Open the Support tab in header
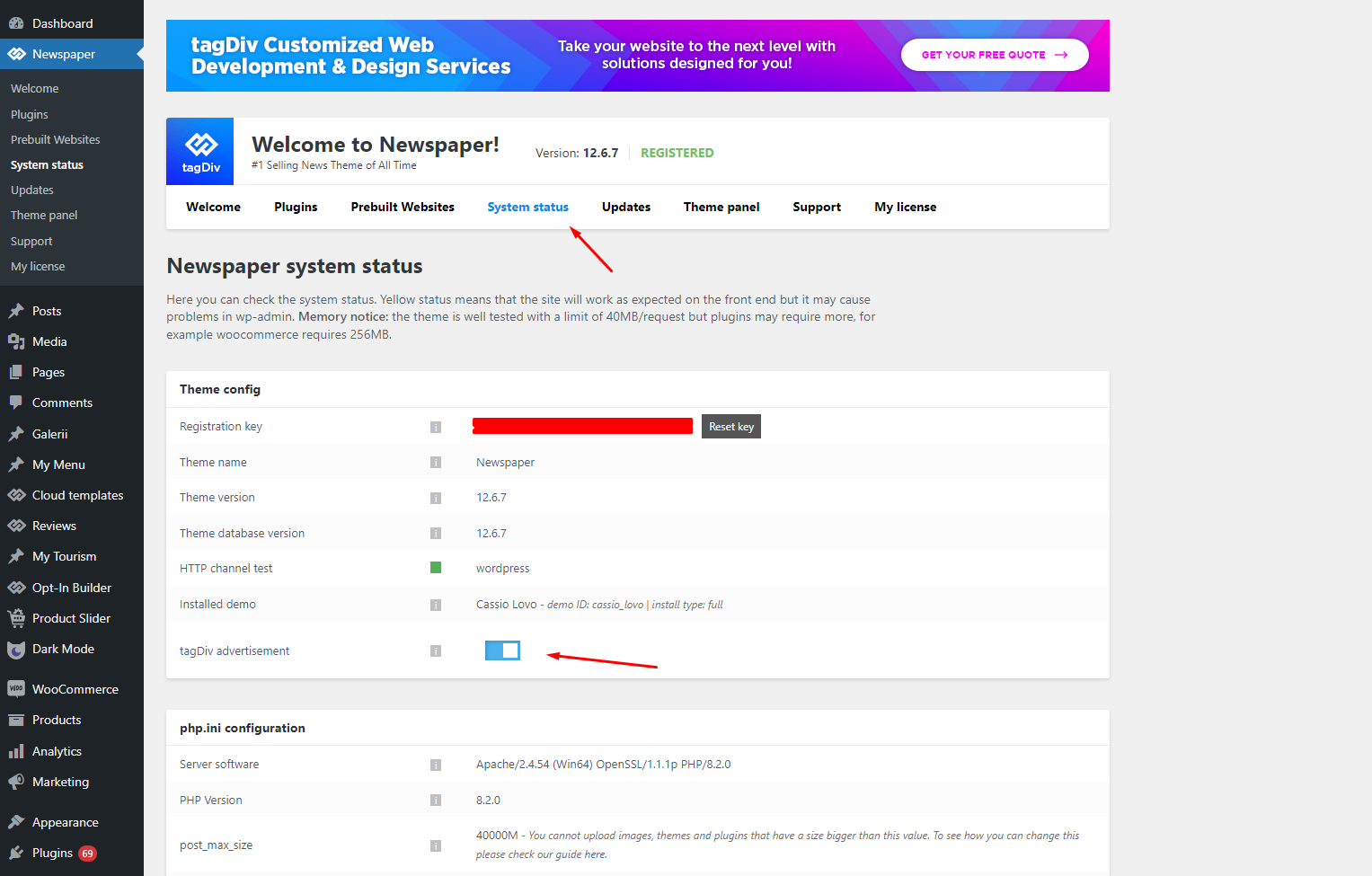 tap(817, 207)
